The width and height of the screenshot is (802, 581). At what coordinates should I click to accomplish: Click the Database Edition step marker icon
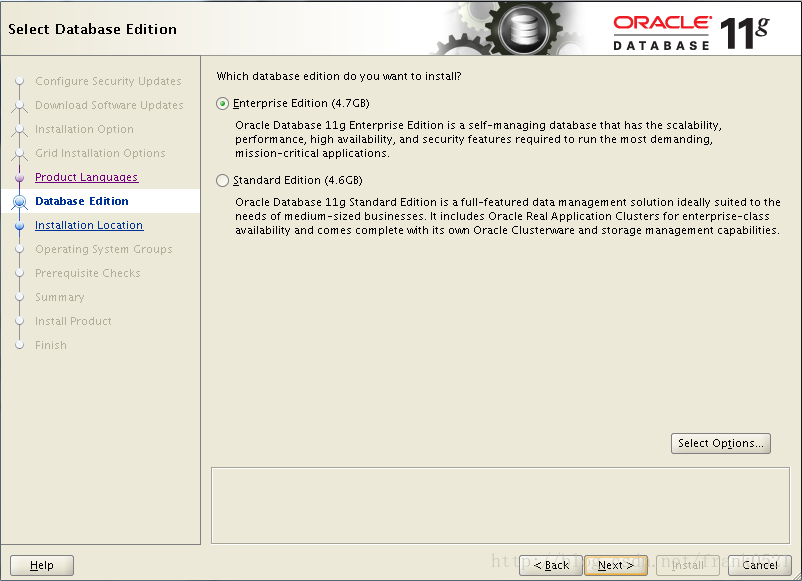point(19,202)
